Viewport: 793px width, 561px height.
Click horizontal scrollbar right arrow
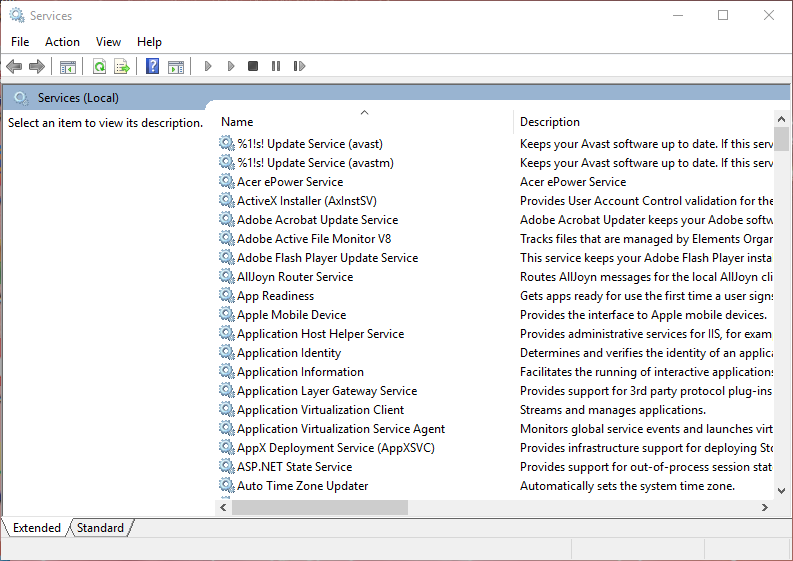click(x=765, y=507)
